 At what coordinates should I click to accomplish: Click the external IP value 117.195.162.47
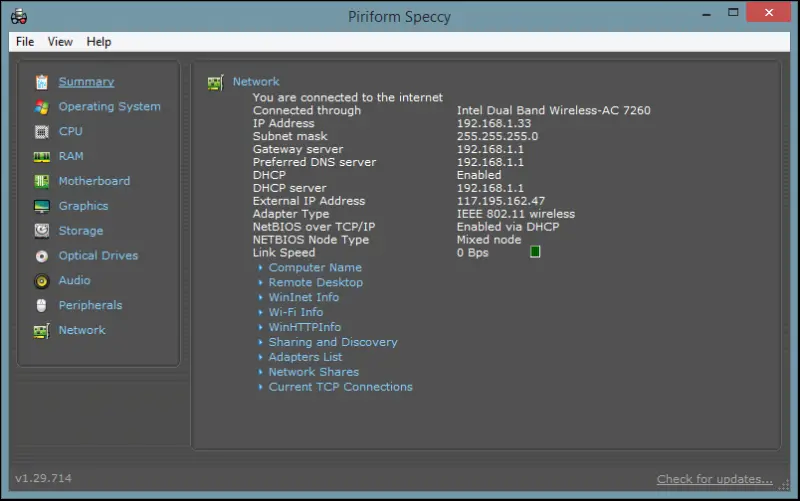[501, 201]
